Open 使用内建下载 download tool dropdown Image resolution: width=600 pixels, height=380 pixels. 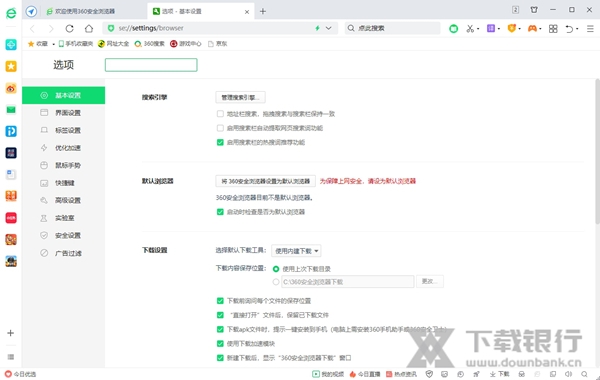pos(296,251)
